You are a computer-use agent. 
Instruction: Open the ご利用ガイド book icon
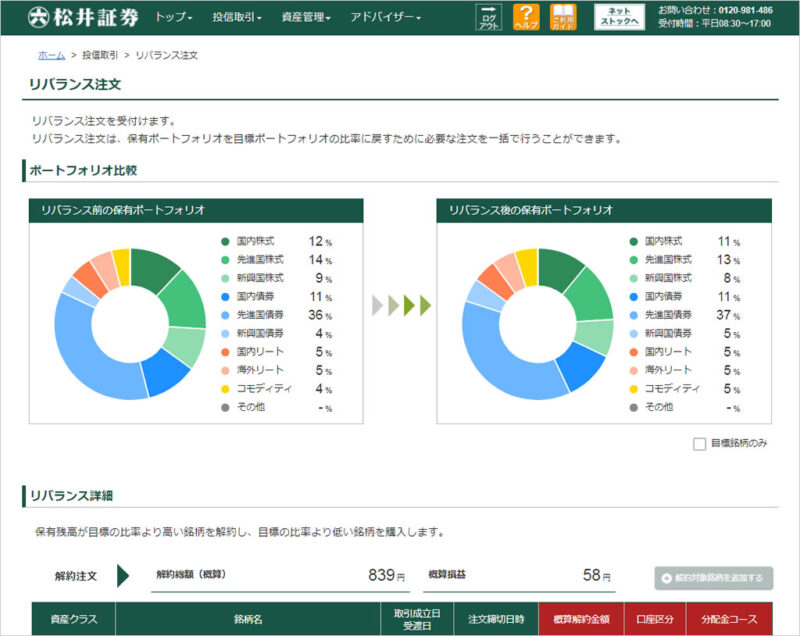pyautogui.click(x=563, y=17)
